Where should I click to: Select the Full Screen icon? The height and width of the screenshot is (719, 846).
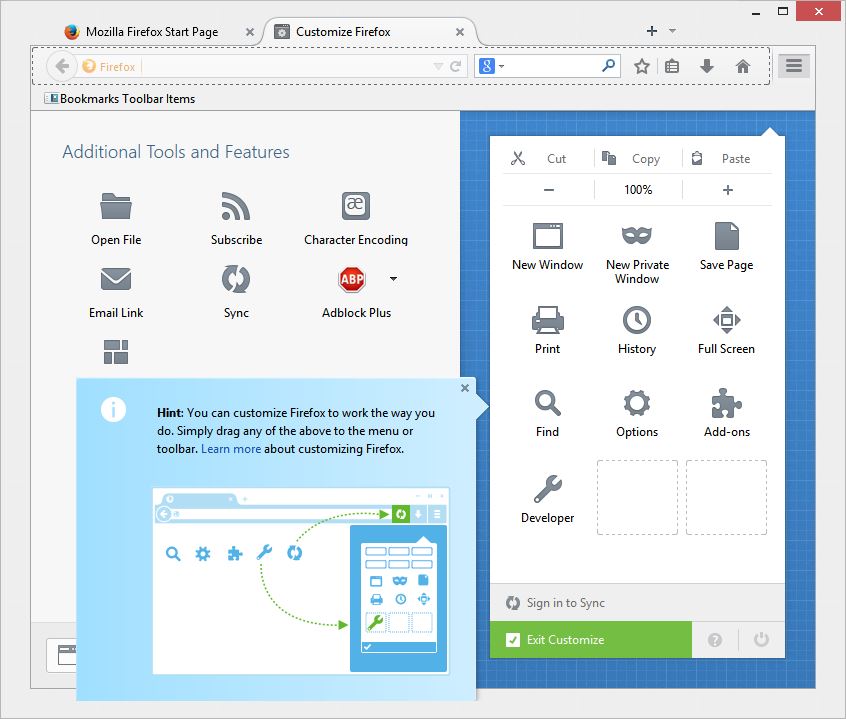726,320
